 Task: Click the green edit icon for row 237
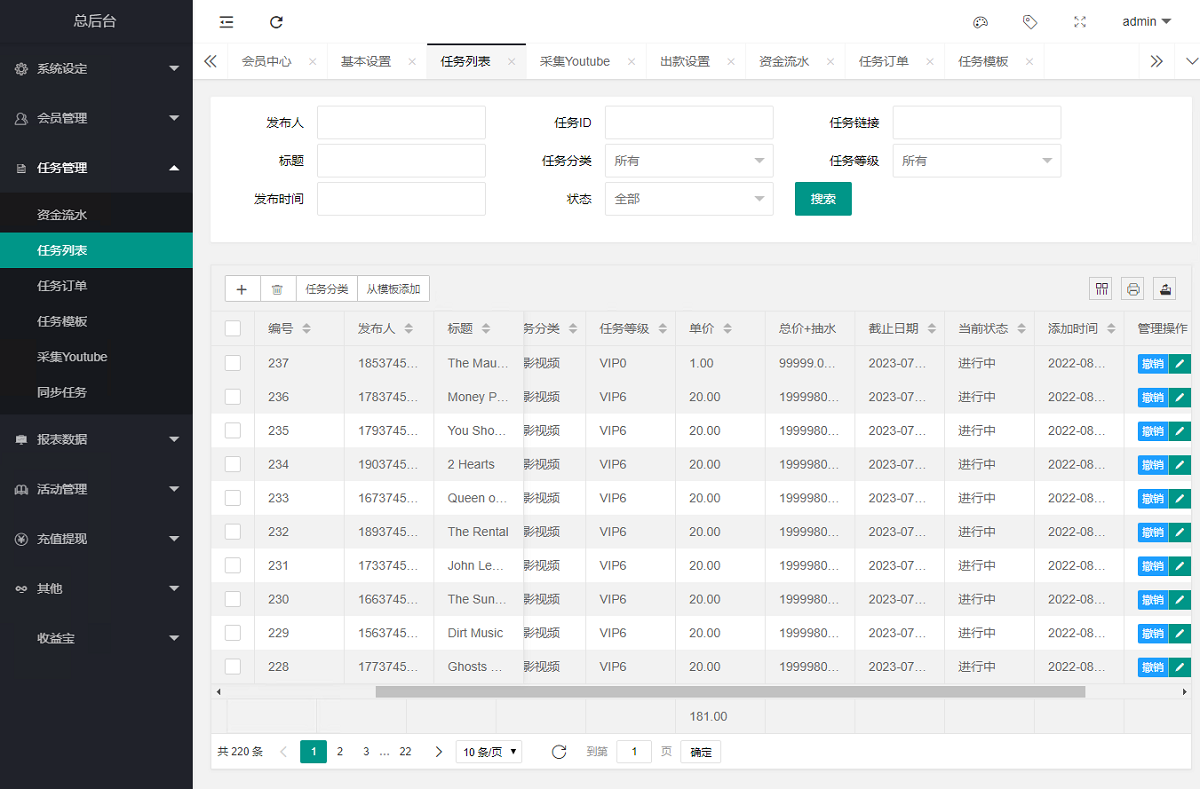pyautogui.click(x=1179, y=364)
